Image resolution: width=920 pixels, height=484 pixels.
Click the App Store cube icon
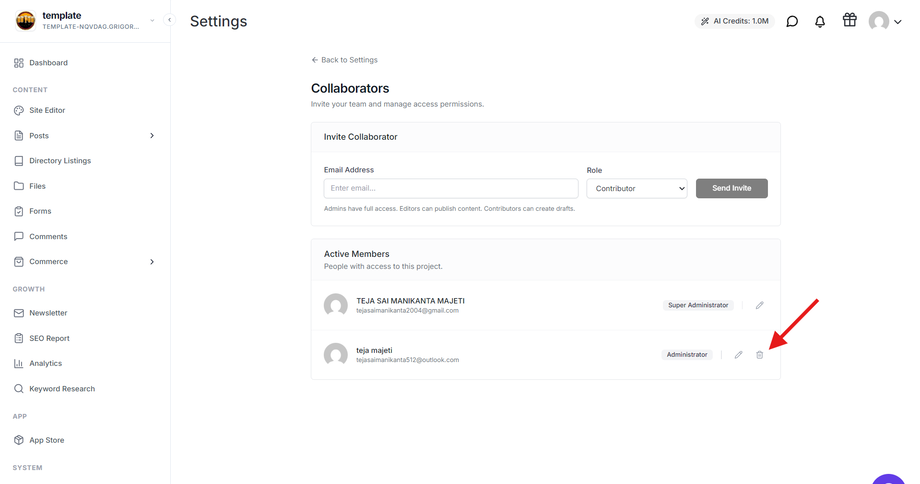click(19, 440)
